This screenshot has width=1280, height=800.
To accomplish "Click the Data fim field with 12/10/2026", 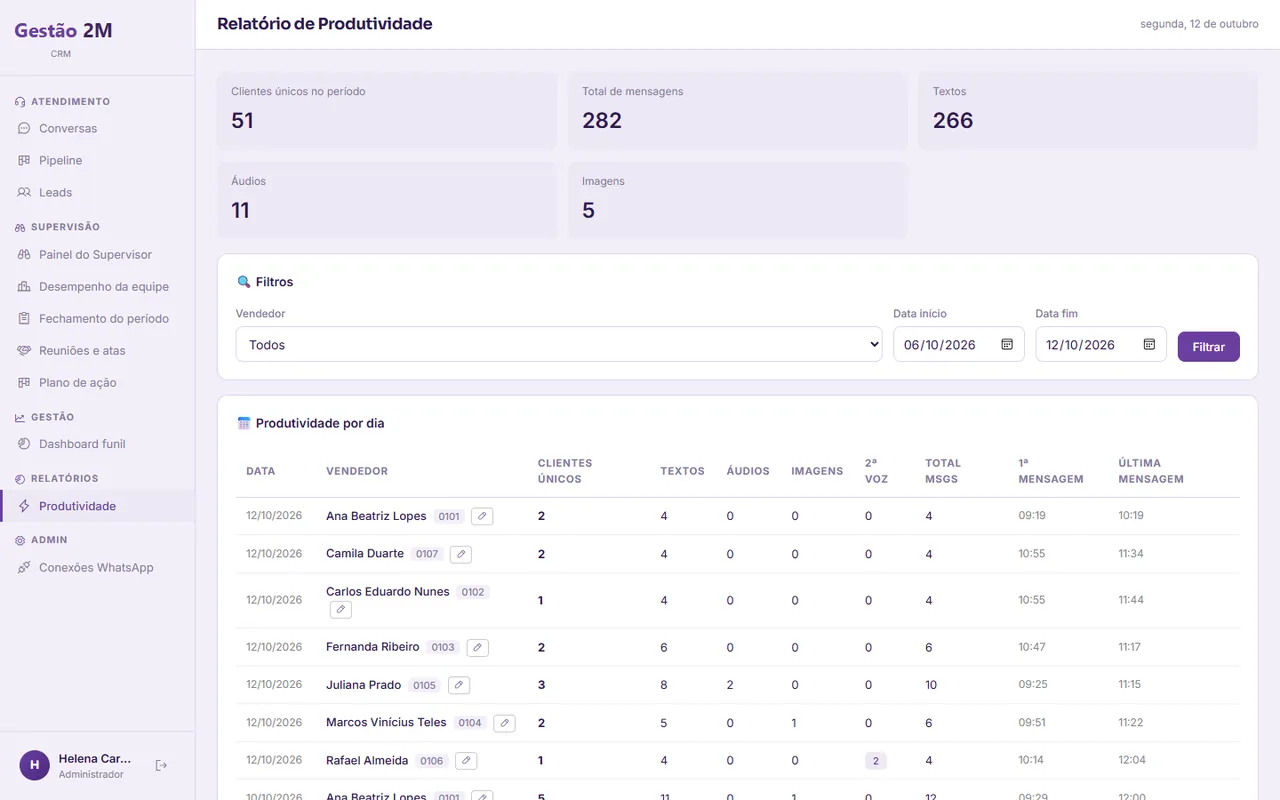I will click(x=1101, y=344).
